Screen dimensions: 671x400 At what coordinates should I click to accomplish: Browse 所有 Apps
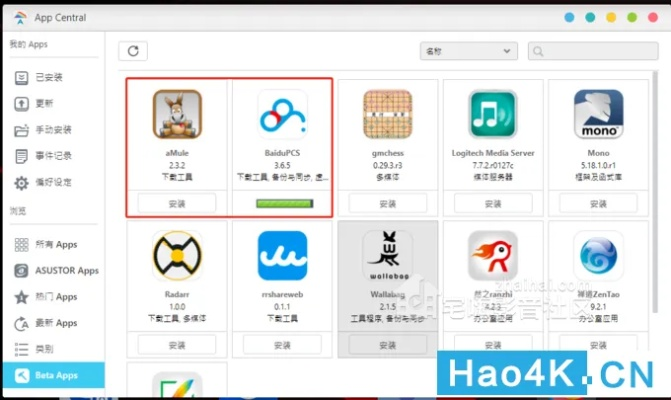click(x=54, y=244)
